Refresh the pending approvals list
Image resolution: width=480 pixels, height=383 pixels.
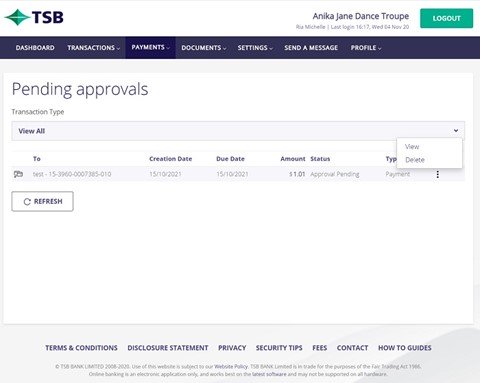click(42, 201)
